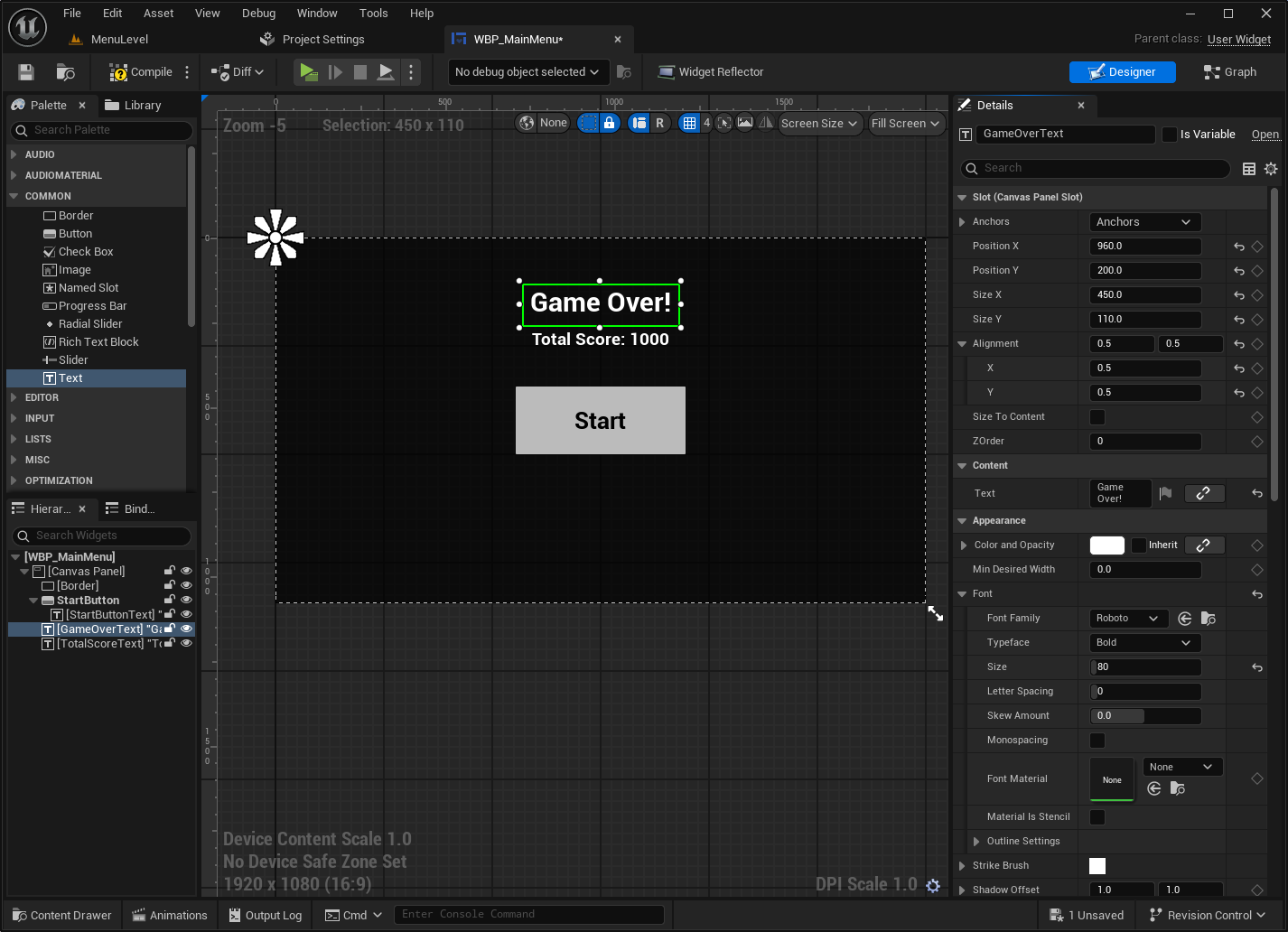Open the Diff dropdown

click(x=238, y=72)
